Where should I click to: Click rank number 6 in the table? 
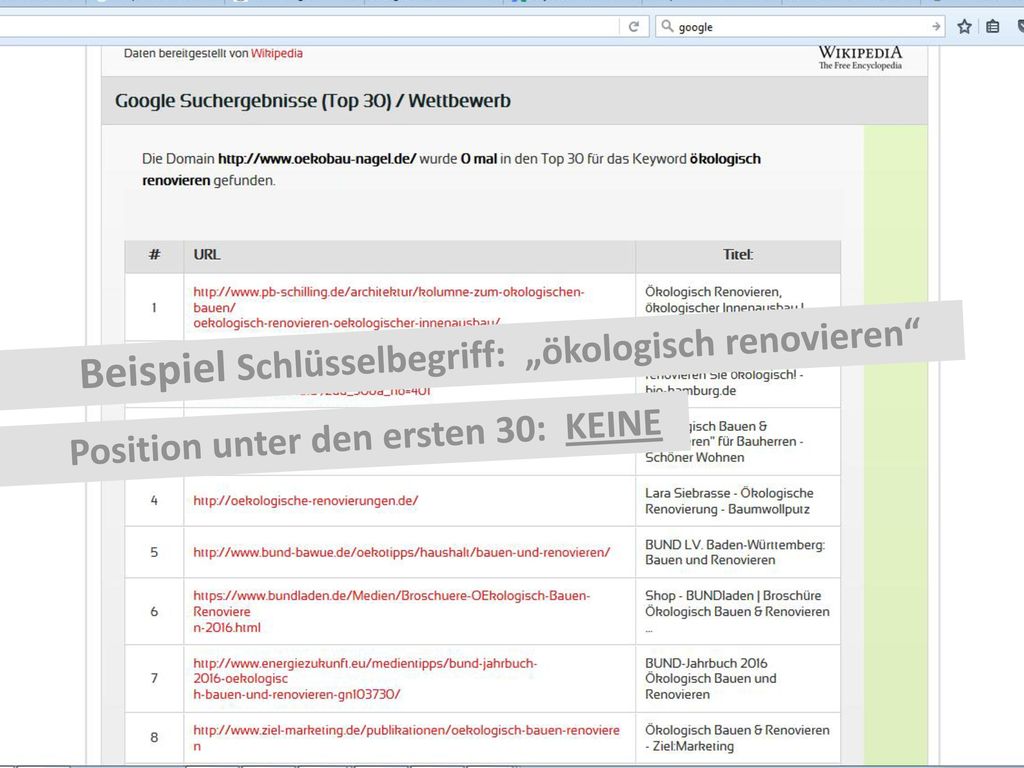pos(154,612)
